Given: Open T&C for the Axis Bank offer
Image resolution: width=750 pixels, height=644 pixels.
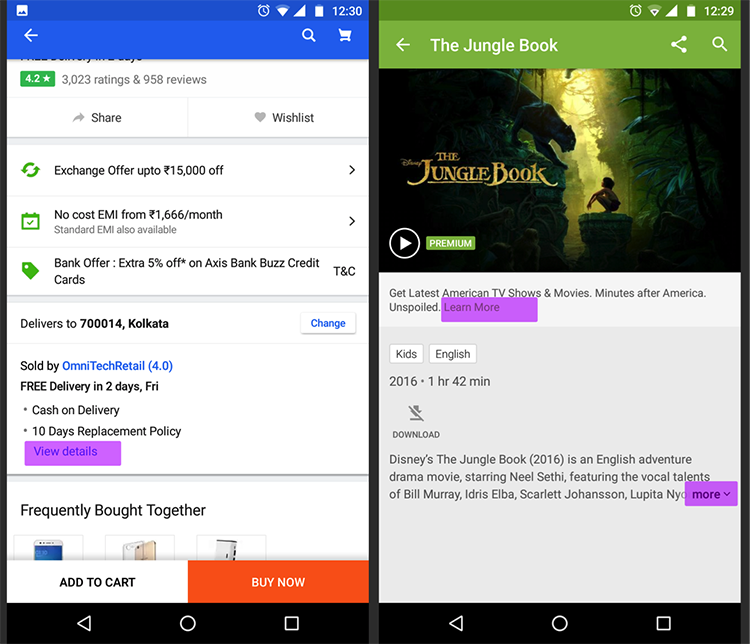Looking at the screenshot, I should pyautogui.click(x=344, y=271).
